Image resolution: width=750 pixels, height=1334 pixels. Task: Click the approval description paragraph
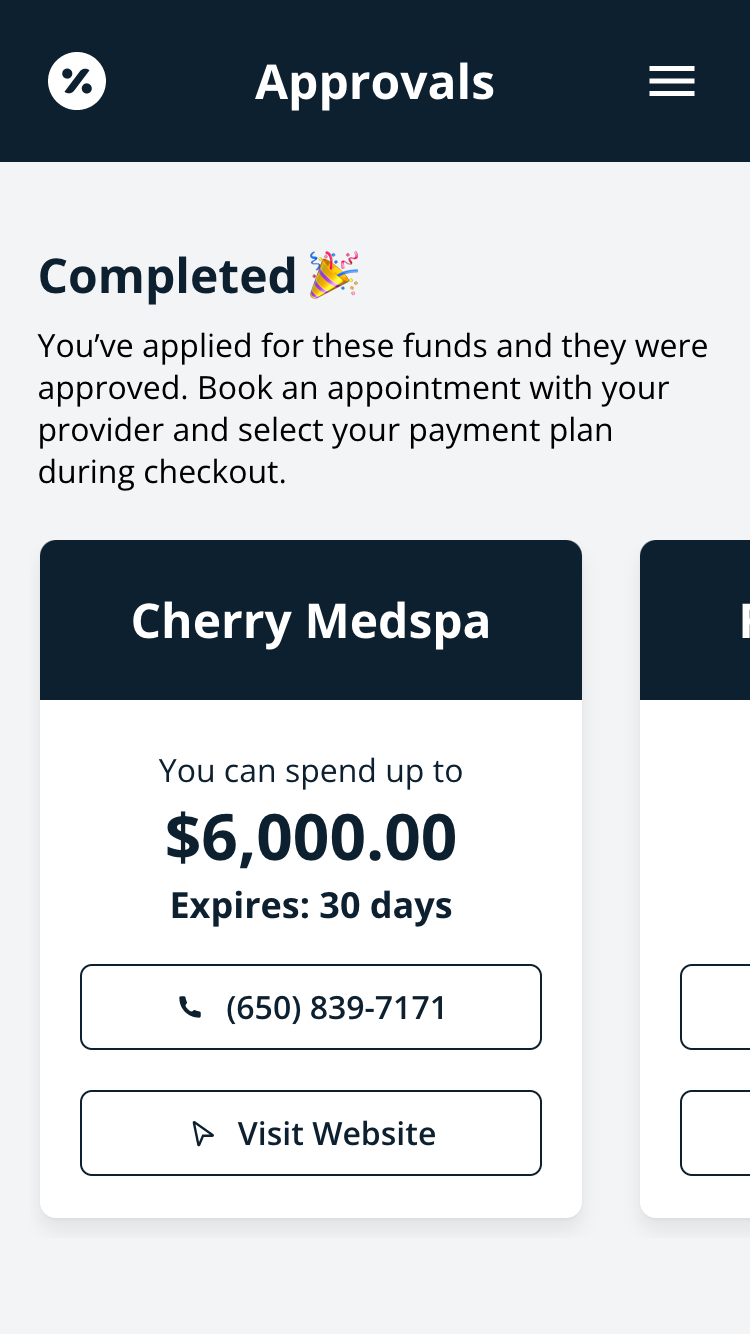373,408
